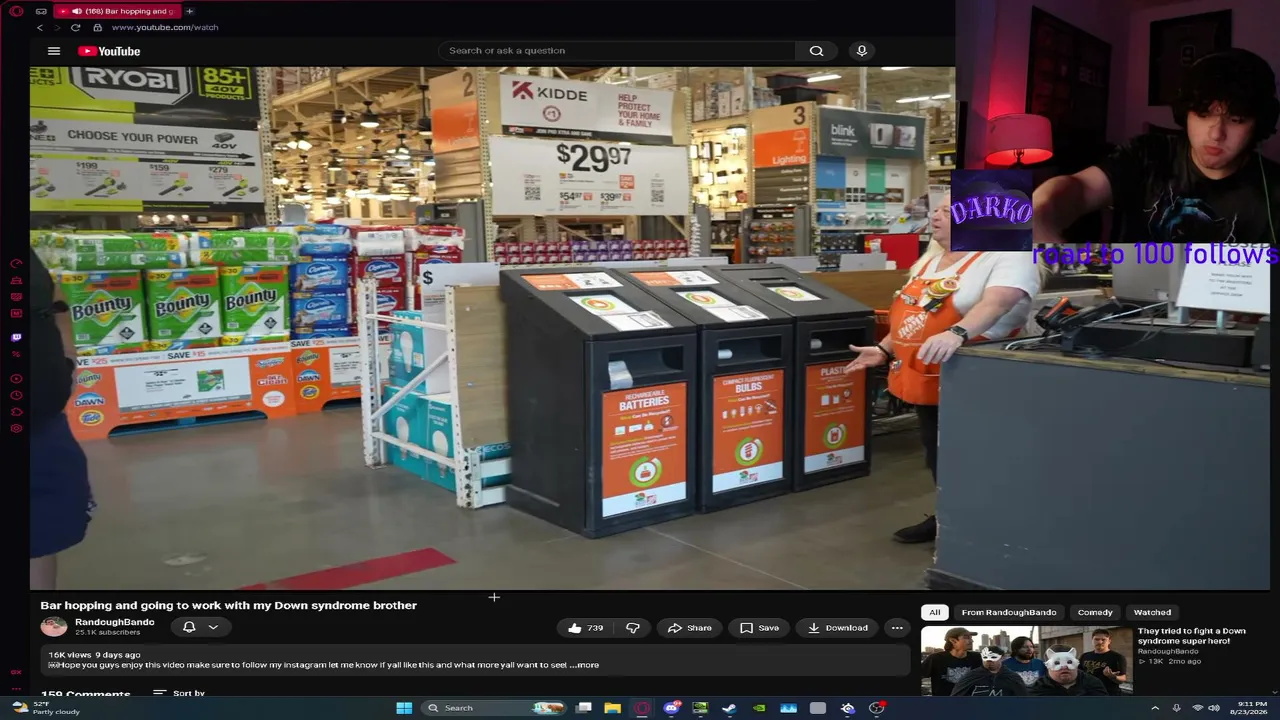Screen dimensions: 1280x720
Task: Start voice search with the microphone
Action: coord(862,51)
